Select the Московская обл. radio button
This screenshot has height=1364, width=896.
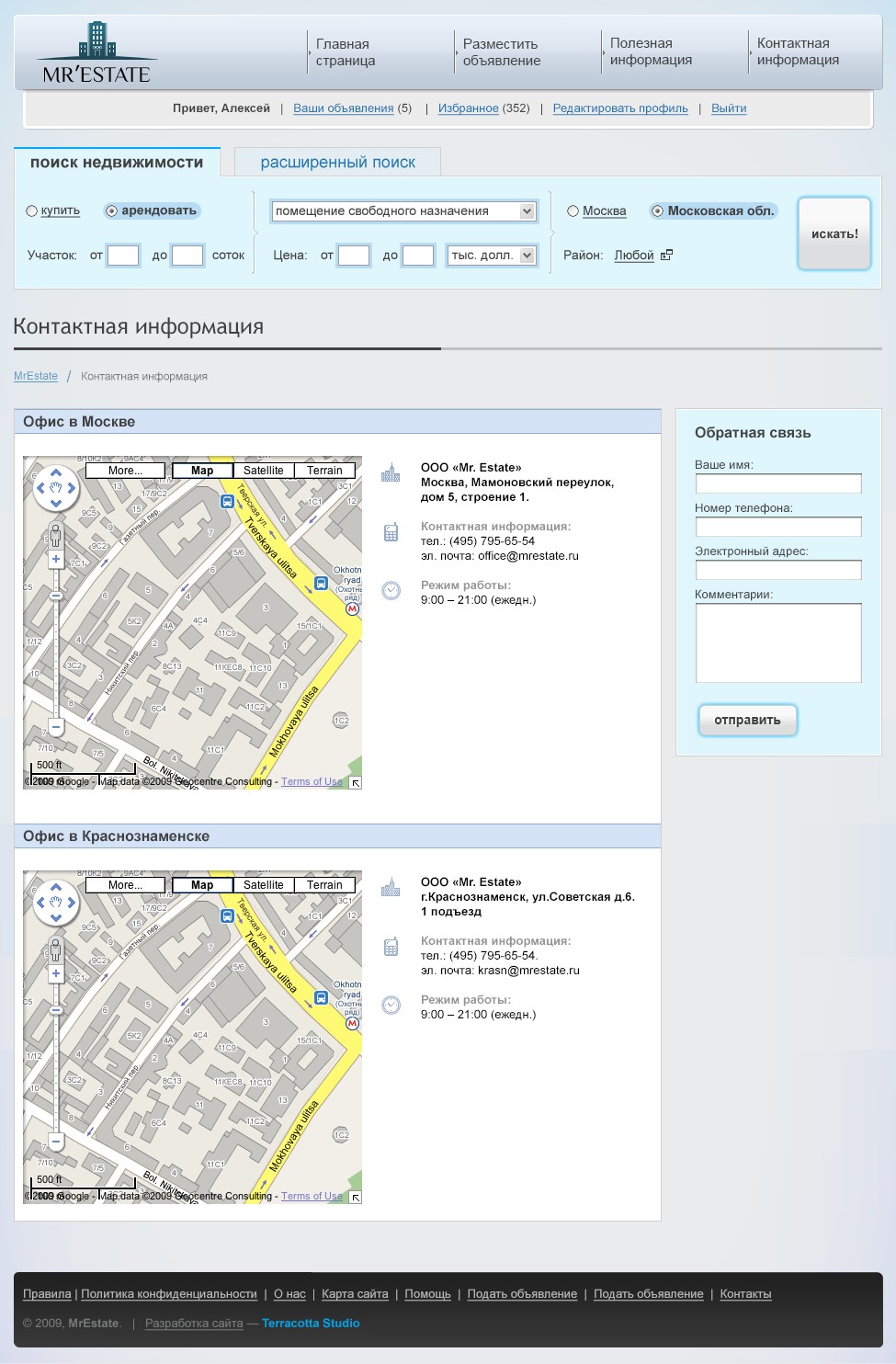click(x=657, y=210)
